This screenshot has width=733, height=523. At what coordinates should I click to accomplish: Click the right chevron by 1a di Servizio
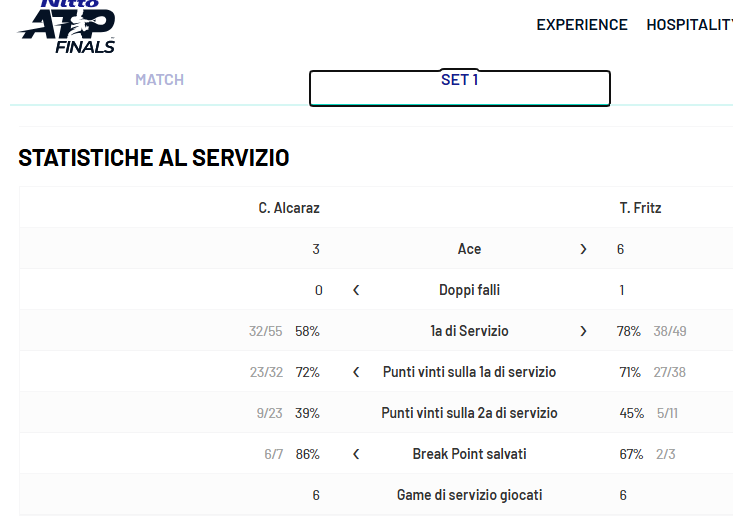[x=583, y=331]
